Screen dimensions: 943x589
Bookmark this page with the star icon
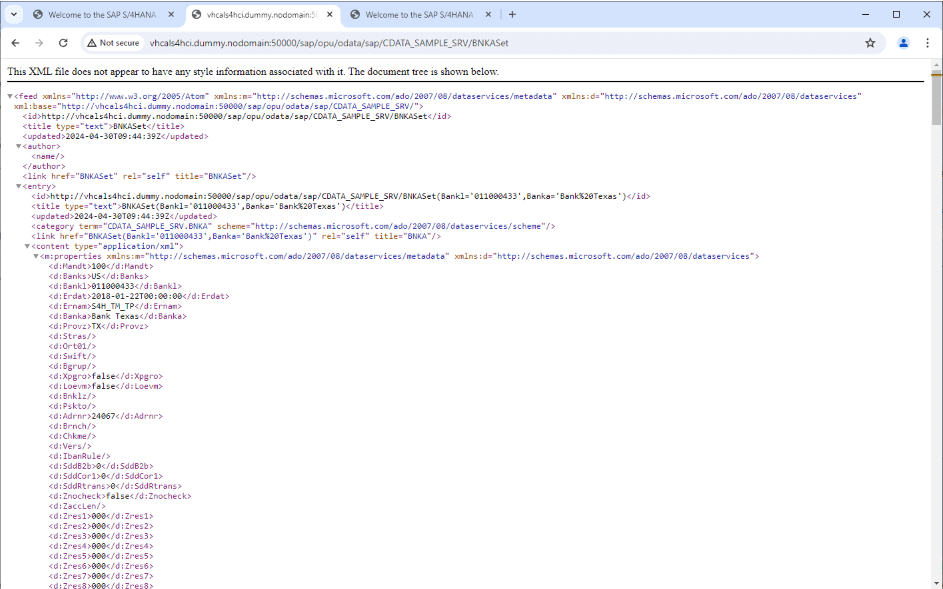(870, 43)
